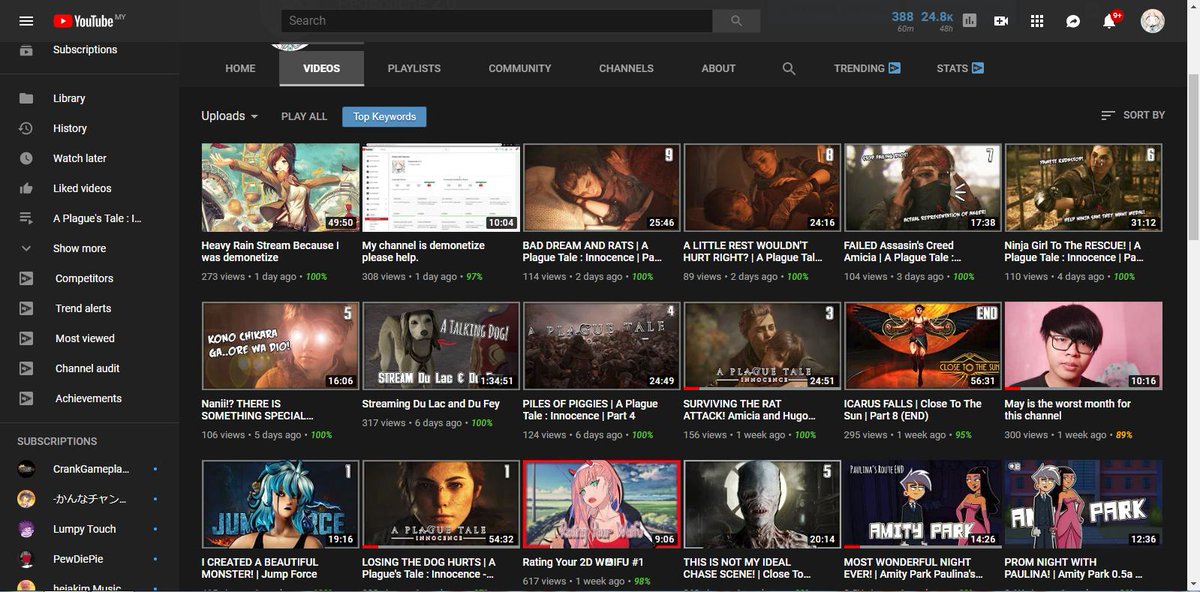
Task: Open the 'Streaming Du Lac and Du Fey' title
Action: pos(430,404)
